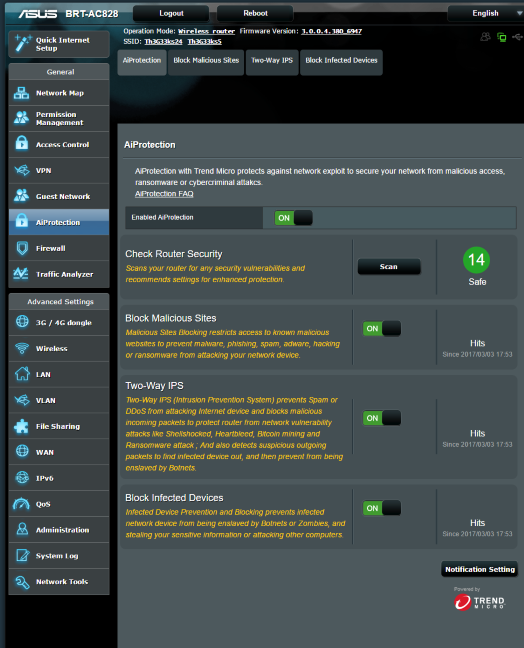Viewport: 524px width, 648px height.
Task: Open the Traffic Analyzer menu item
Action: 59,274
